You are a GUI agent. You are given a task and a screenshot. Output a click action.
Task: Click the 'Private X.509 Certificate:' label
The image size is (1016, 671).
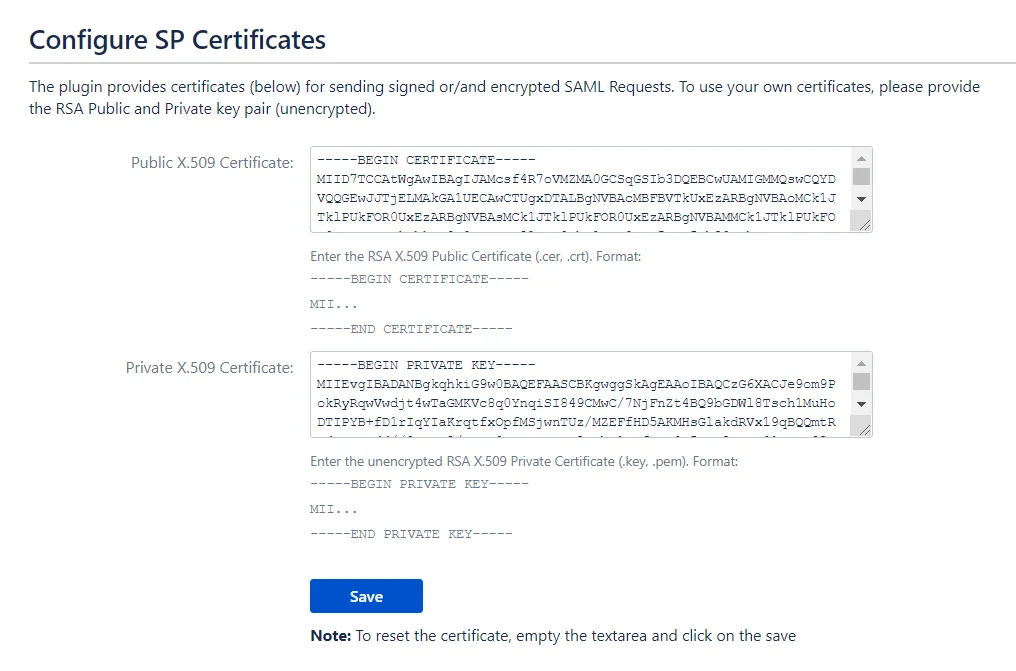(x=210, y=367)
